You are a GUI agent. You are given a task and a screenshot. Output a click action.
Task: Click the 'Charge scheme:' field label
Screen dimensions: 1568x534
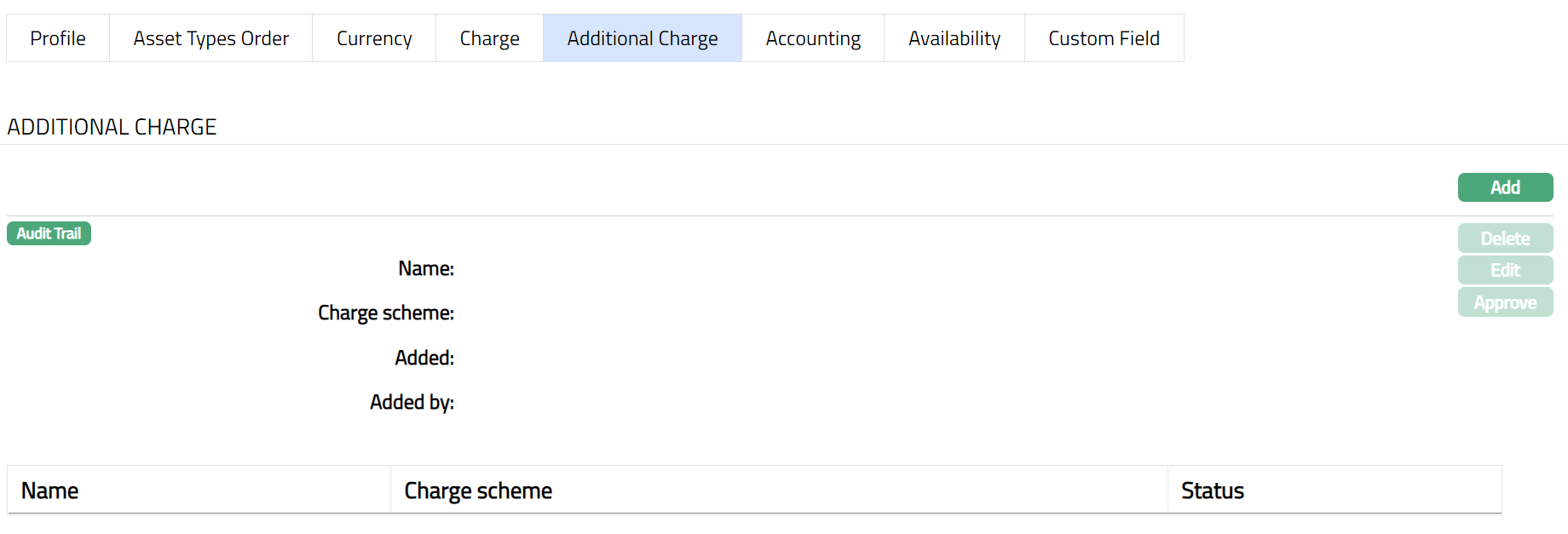385,313
